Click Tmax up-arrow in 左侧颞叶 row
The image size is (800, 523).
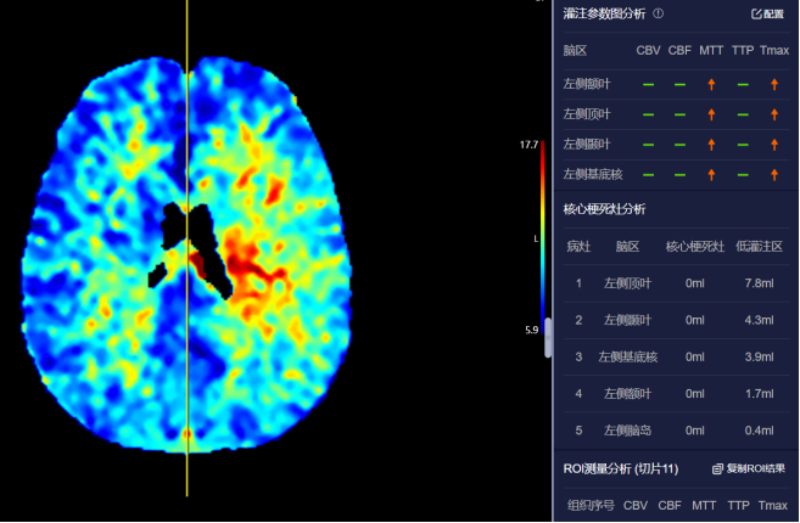(x=774, y=145)
